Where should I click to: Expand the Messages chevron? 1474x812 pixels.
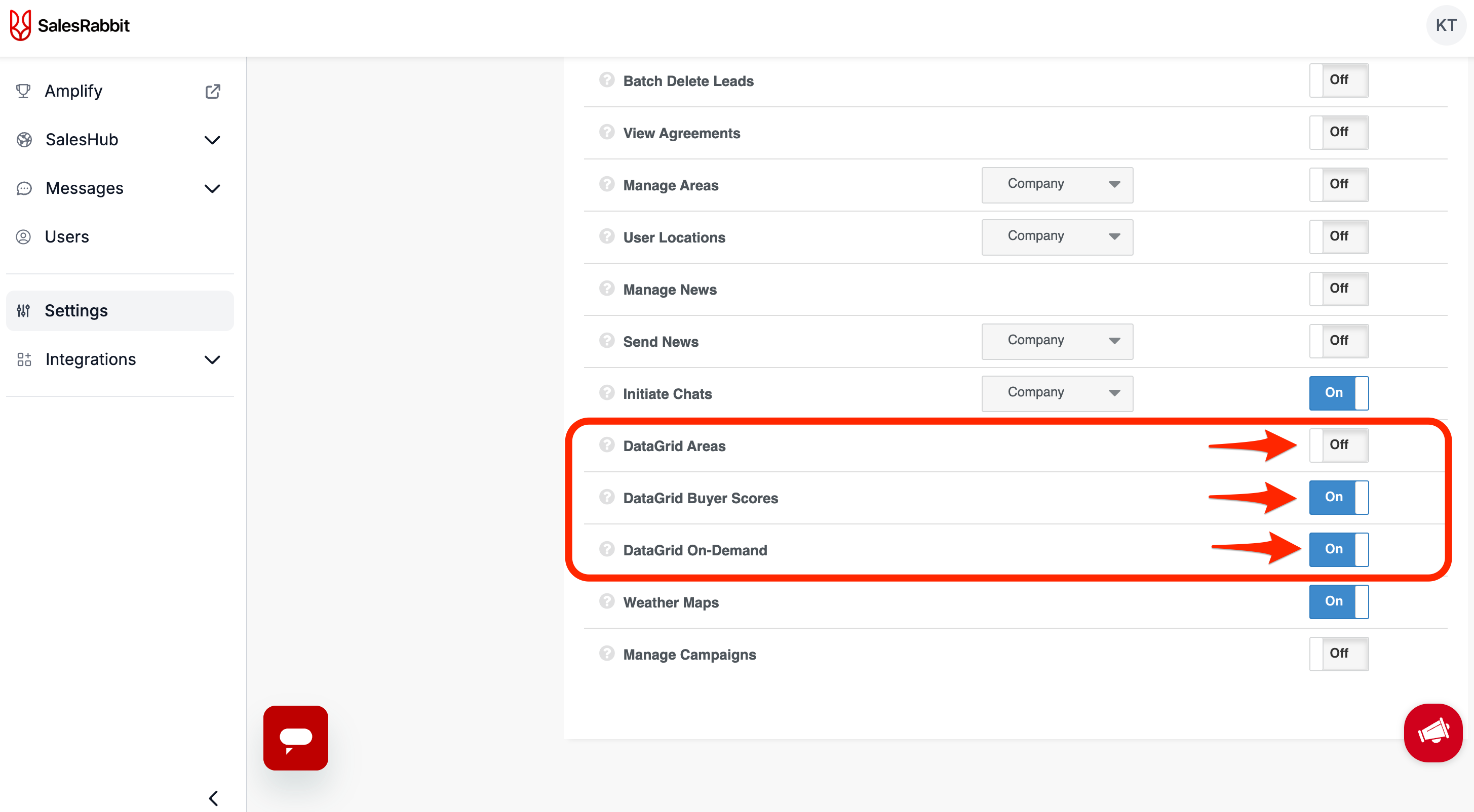coord(212,189)
